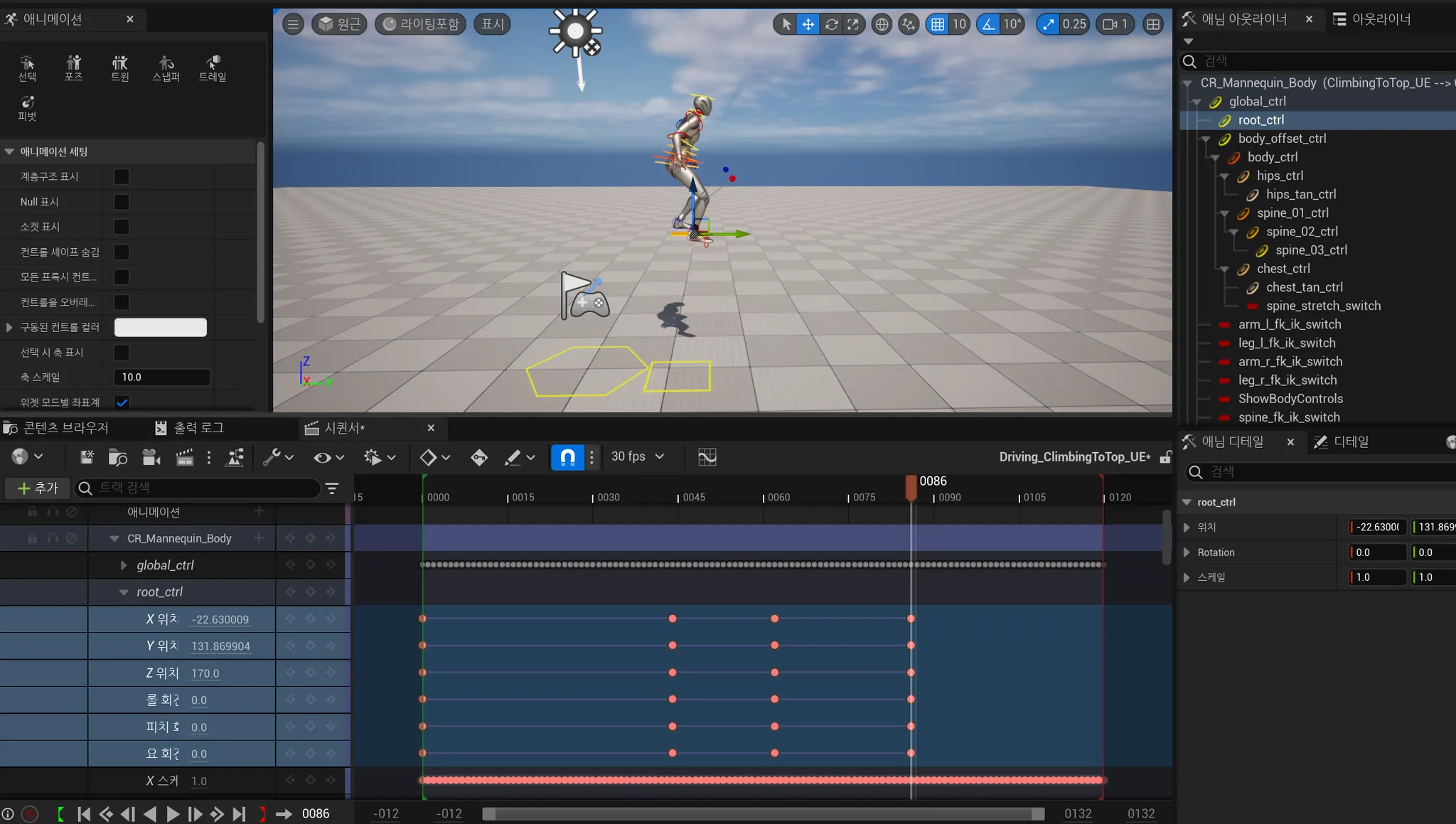Activate the rotate transform gizmo icon
The height and width of the screenshot is (824, 1456).
point(831,24)
